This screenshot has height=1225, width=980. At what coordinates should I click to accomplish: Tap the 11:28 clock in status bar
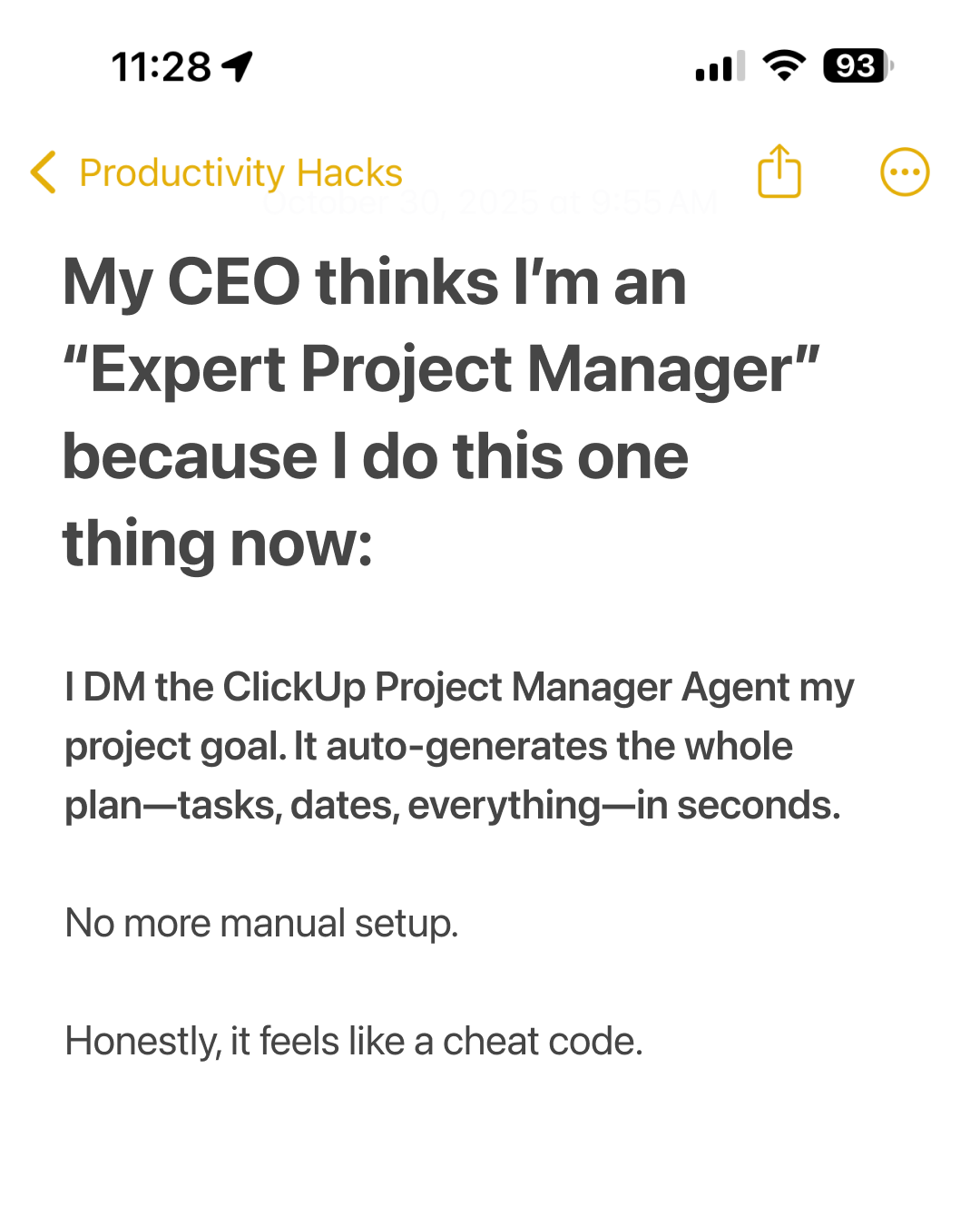tap(162, 66)
